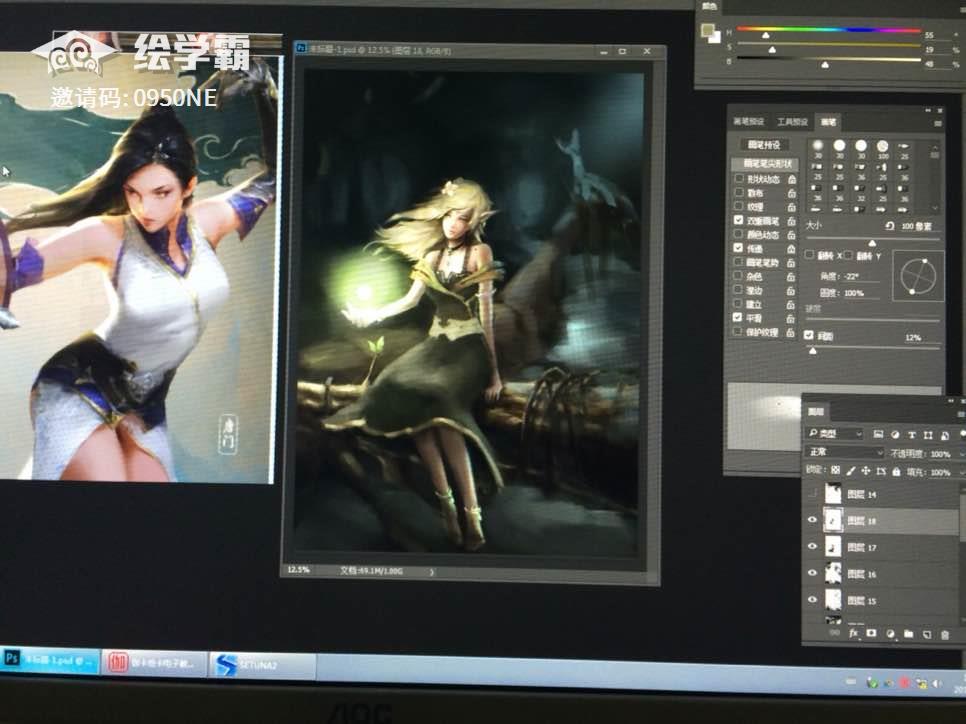Click the link layers icon

(x=834, y=632)
